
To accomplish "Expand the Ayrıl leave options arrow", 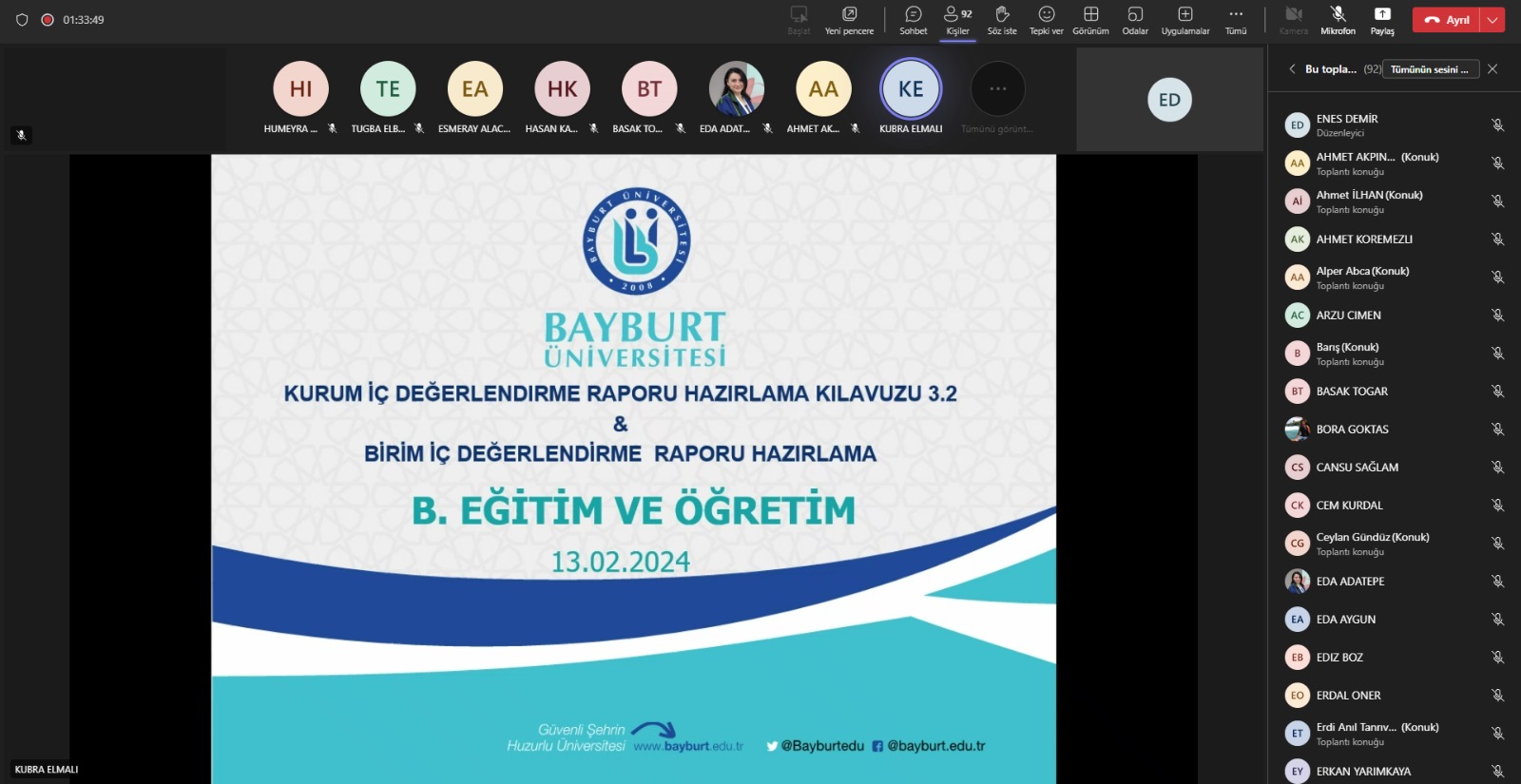I will tap(1492, 20).
